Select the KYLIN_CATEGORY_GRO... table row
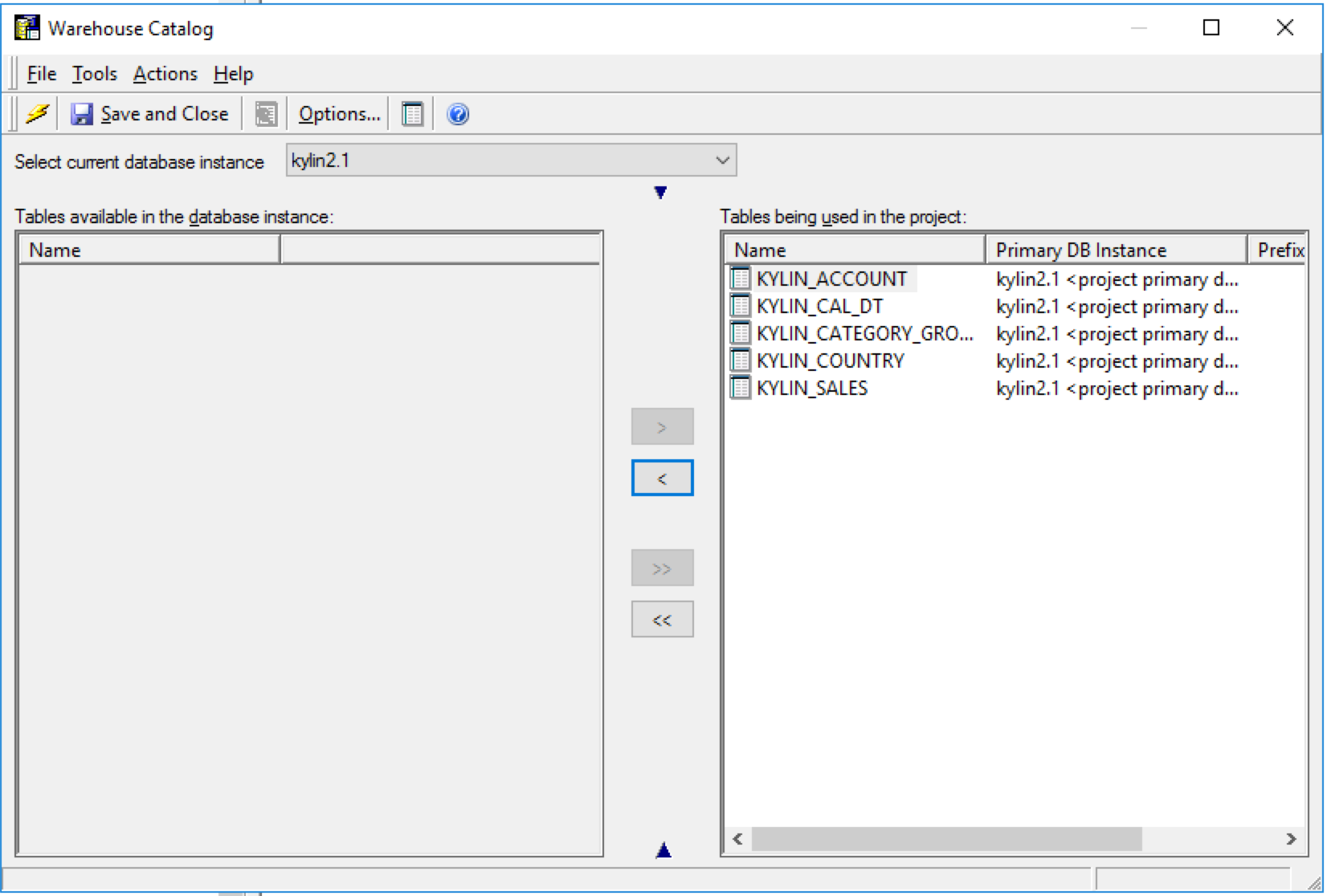The height and width of the screenshot is (896, 1327). pyautogui.click(x=864, y=333)
